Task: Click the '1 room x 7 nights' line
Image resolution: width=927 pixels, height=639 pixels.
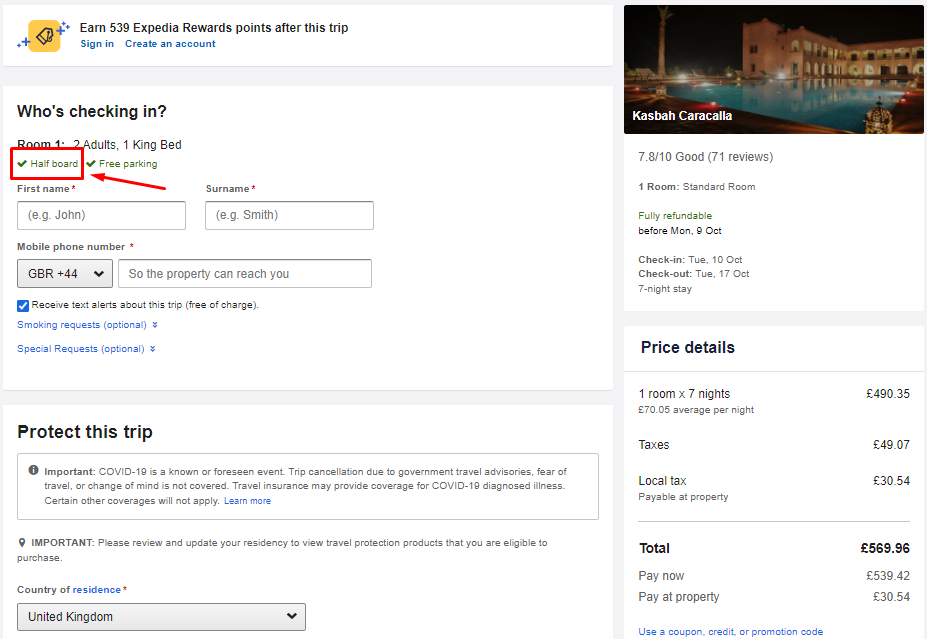Action: [x=684, y=394]
